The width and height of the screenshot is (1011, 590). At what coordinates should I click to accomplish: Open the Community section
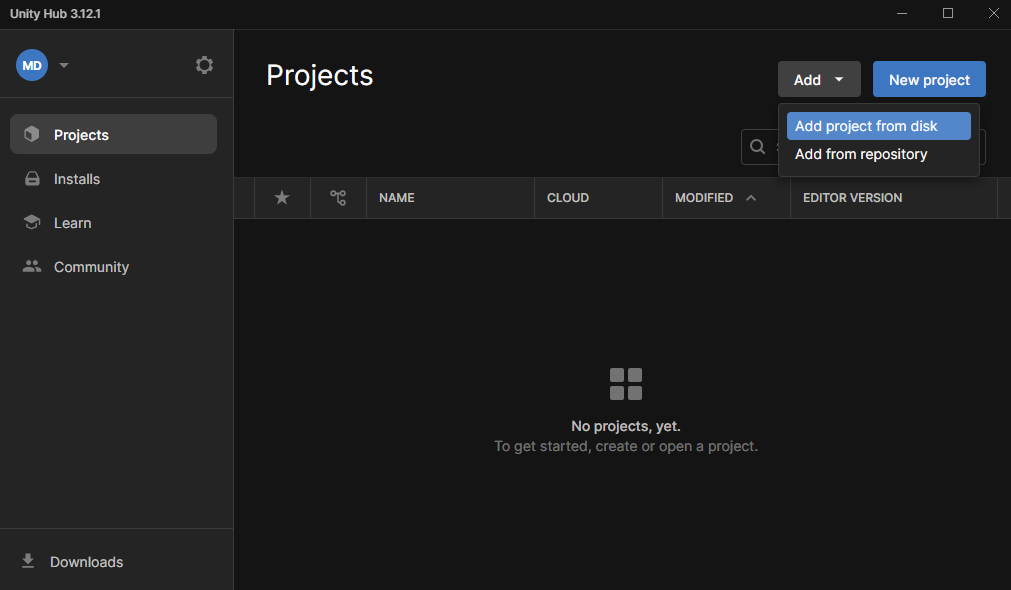tap(90, 267)
